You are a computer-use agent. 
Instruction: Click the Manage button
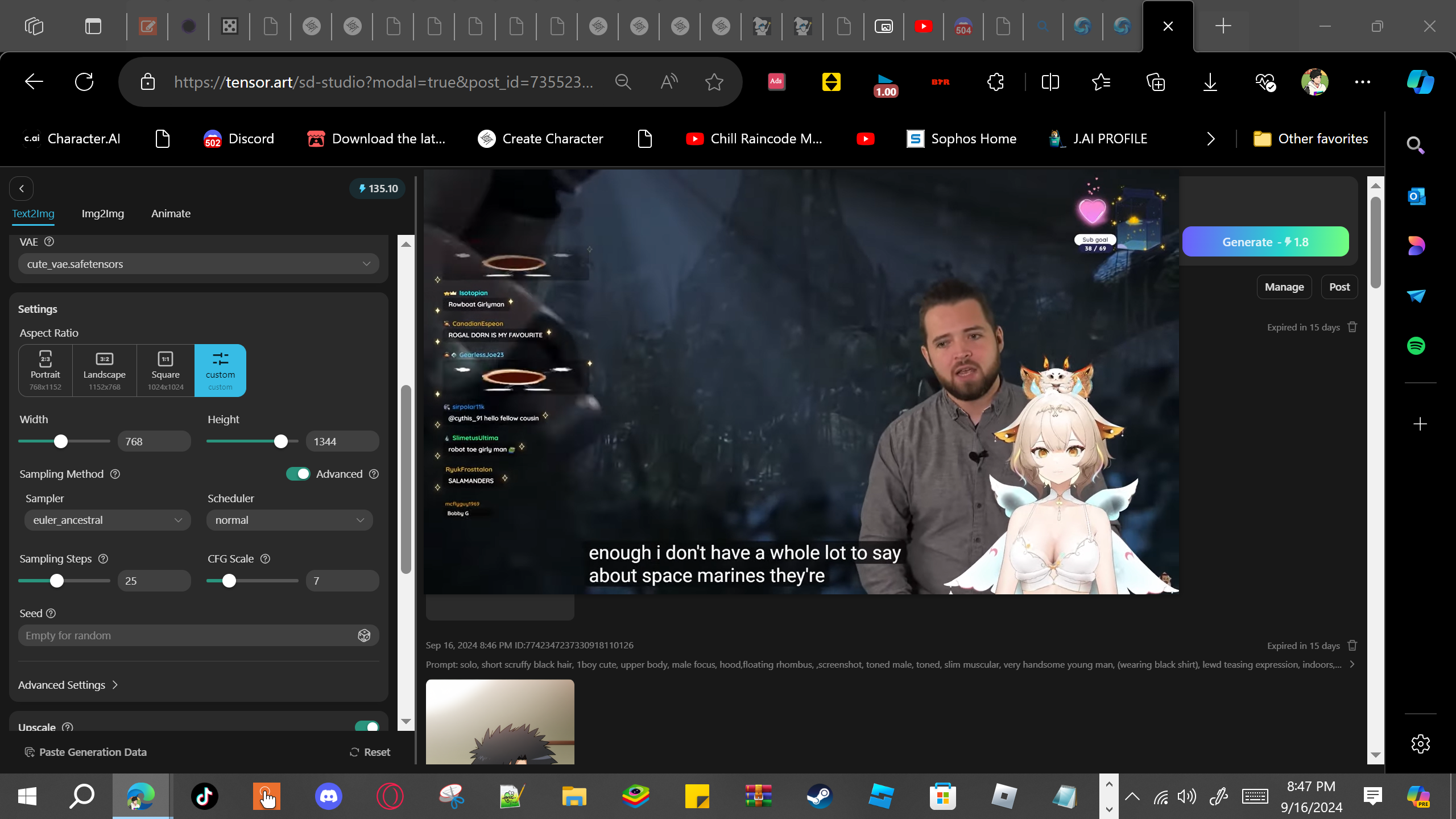tap(1284, 287)
